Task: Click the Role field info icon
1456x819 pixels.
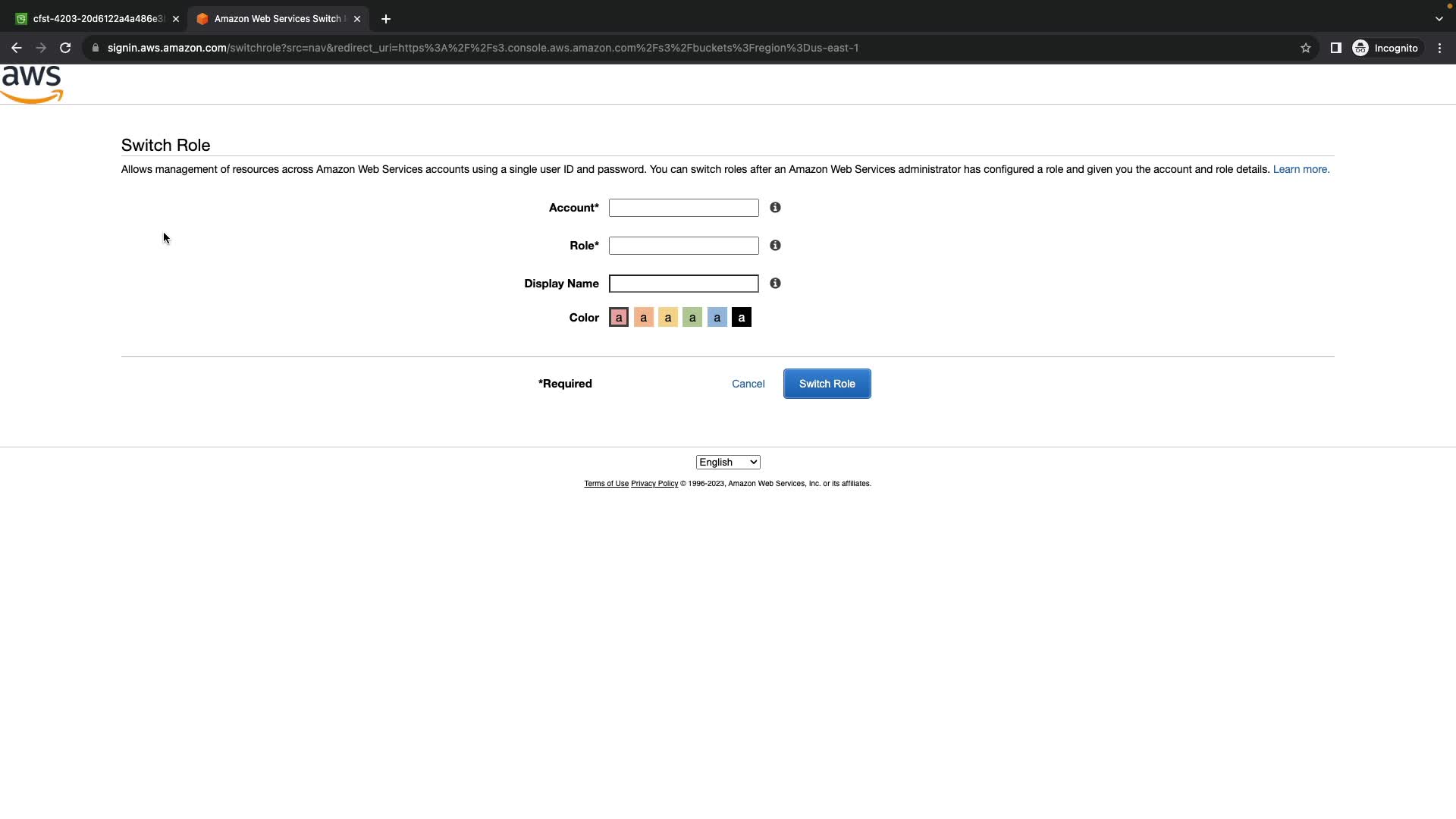Action: (x=775, y=245)
